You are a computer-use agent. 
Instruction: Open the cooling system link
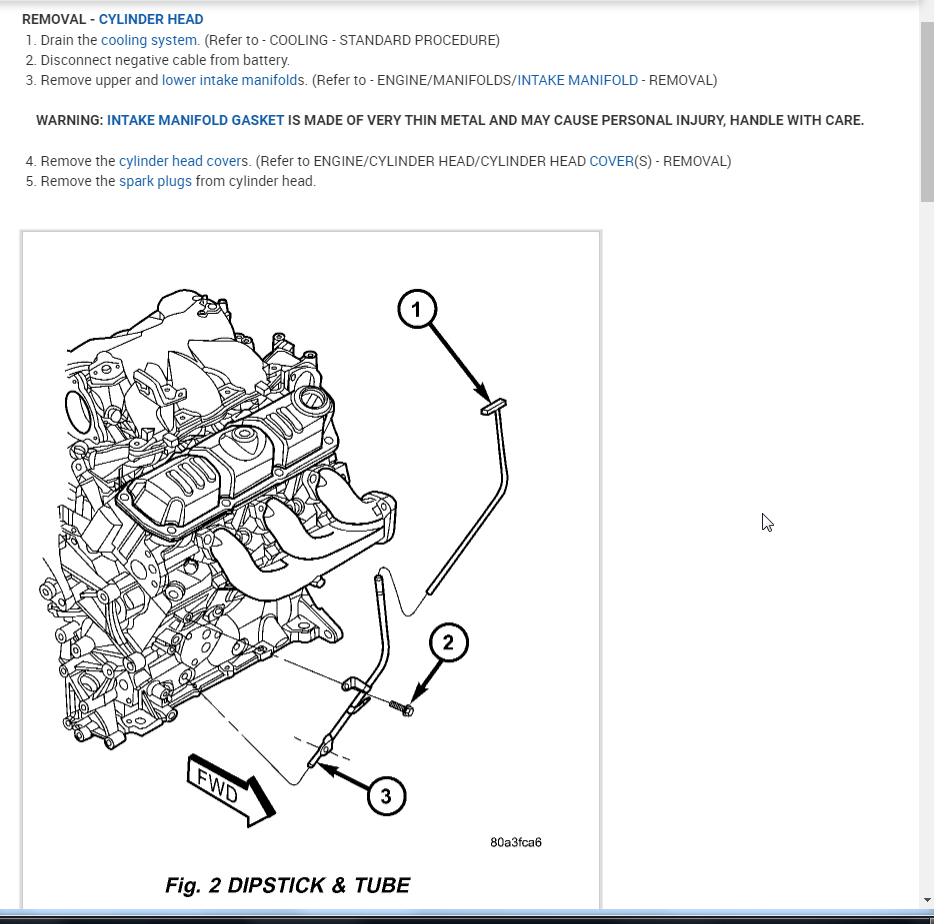pyautogui.click(x=149, y=40)
